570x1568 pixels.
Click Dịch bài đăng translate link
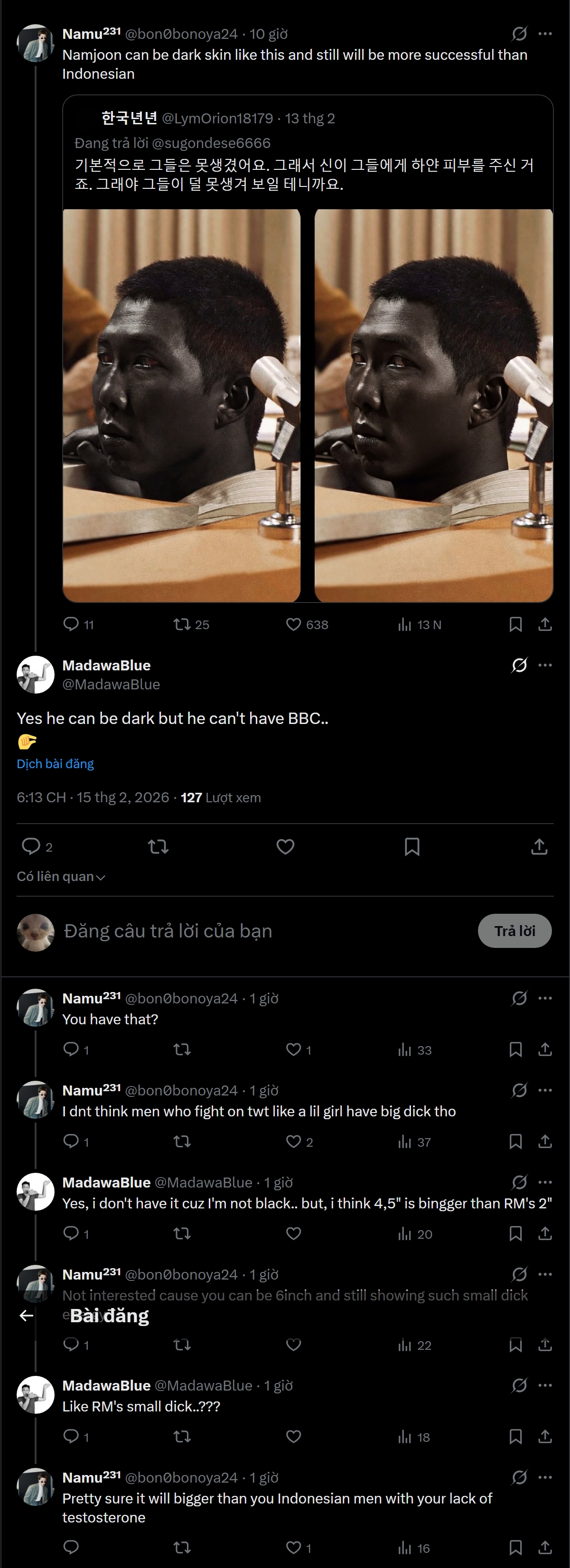55,763
